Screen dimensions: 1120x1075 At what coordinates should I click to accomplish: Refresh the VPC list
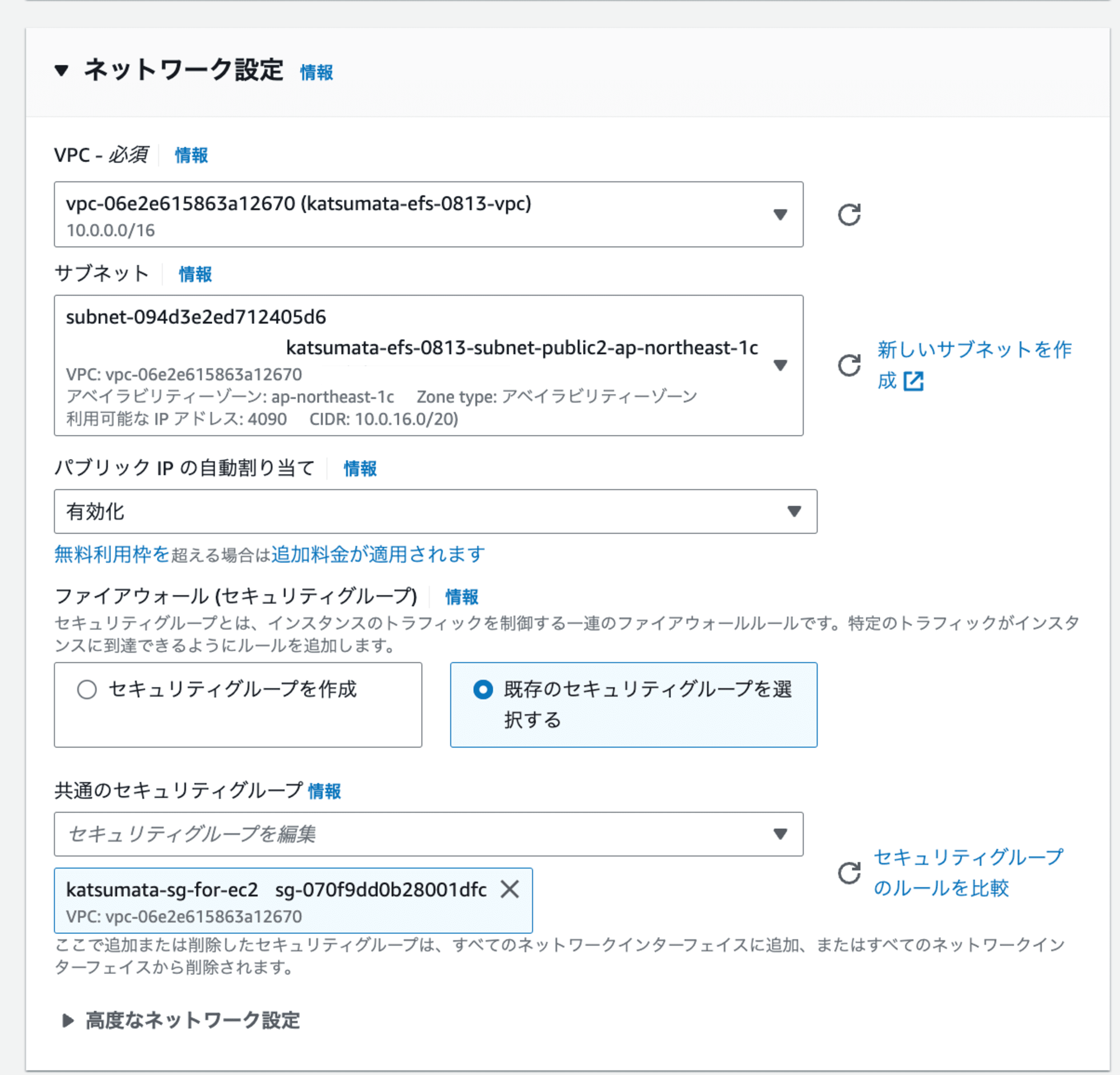(x=849, y=215)
